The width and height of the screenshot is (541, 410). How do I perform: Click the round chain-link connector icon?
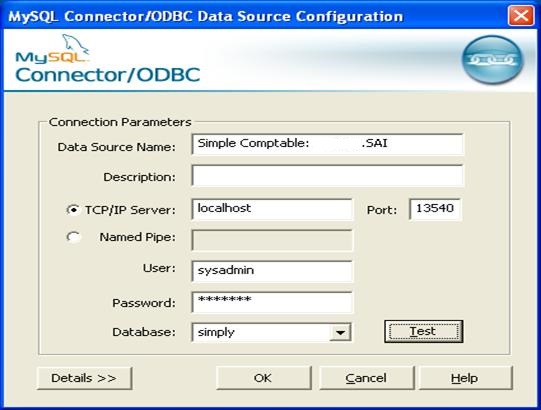click(x=492, y=60)
